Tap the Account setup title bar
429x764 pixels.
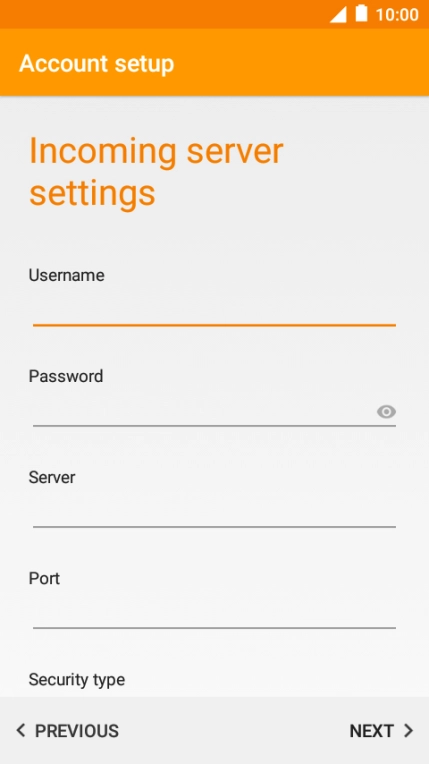click(x=214, y=62)
